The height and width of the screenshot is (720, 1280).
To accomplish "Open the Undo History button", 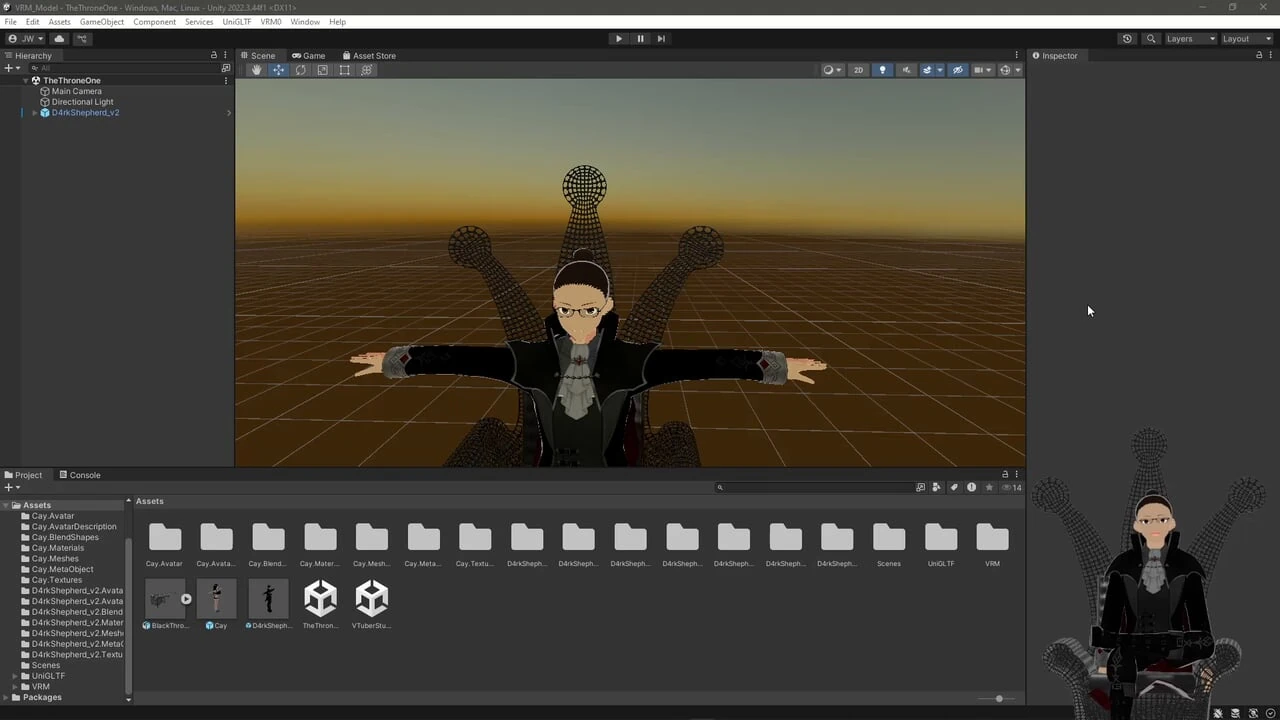I will click(x=1127, y=39).
